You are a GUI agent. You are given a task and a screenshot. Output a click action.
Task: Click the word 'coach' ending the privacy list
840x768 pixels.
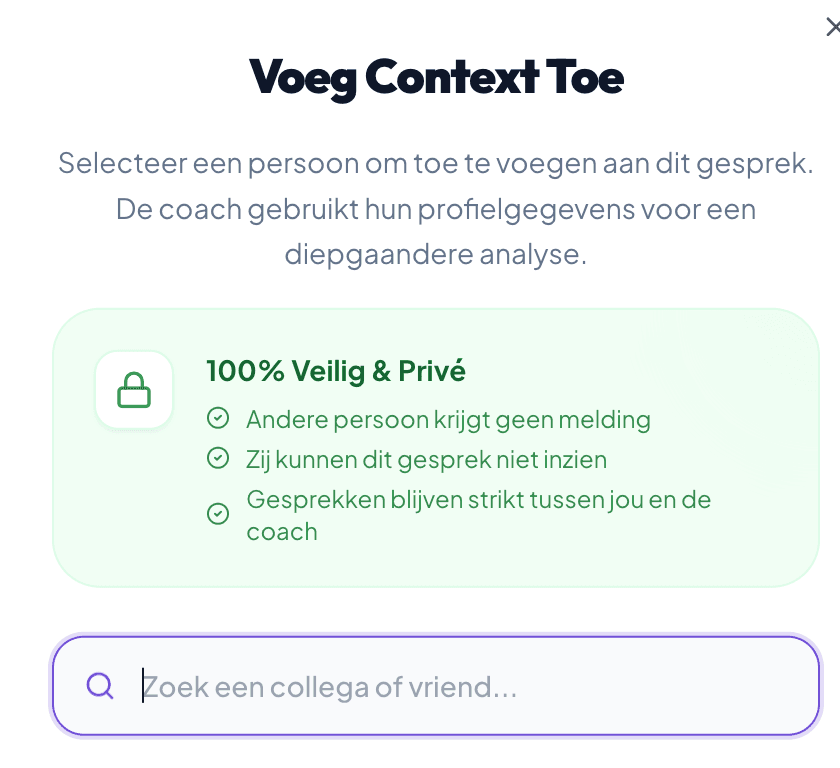[x=282, y=531]
